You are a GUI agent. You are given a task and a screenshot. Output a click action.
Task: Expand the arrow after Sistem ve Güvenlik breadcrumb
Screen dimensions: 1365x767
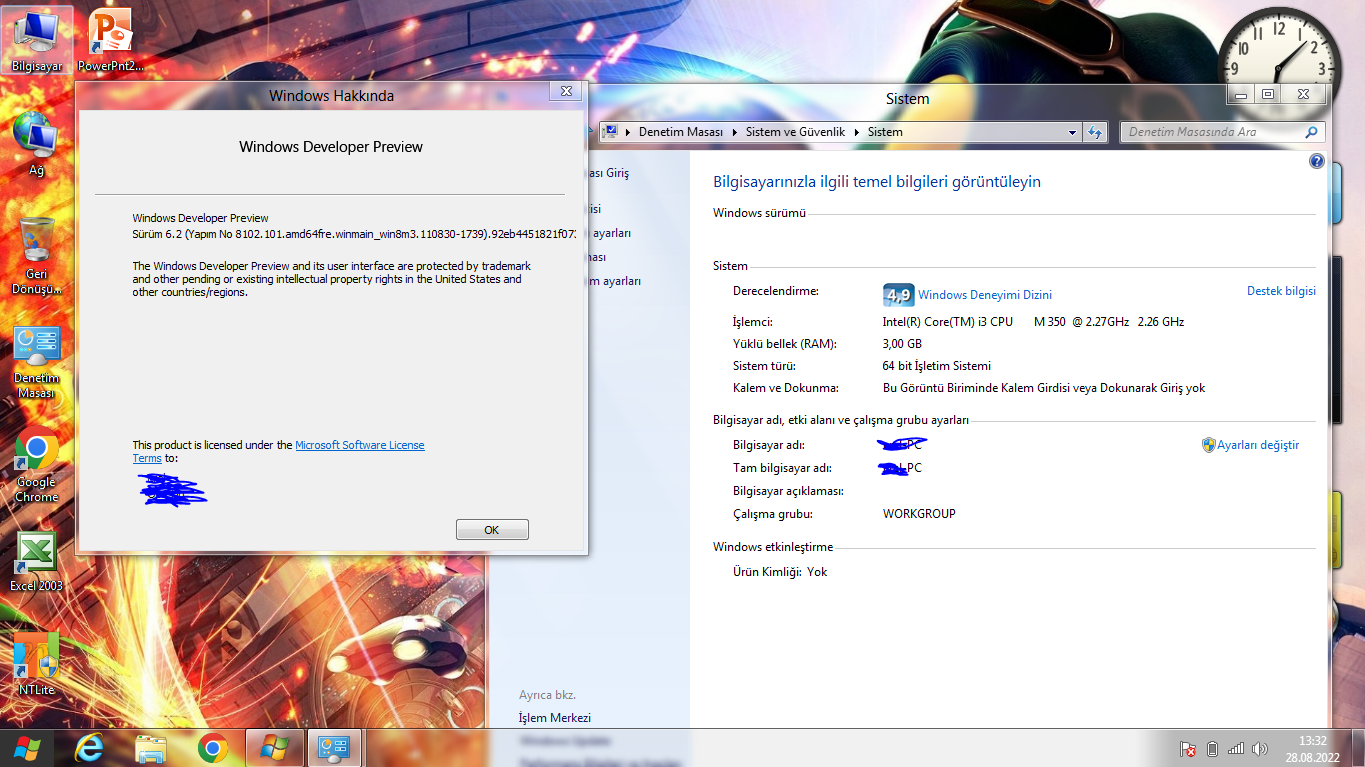[x=857, y=132]
